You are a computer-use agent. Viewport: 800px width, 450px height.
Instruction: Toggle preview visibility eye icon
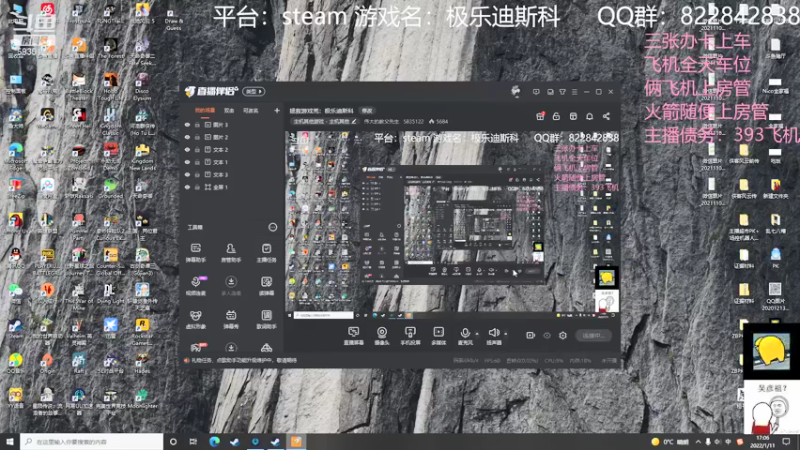546,335
